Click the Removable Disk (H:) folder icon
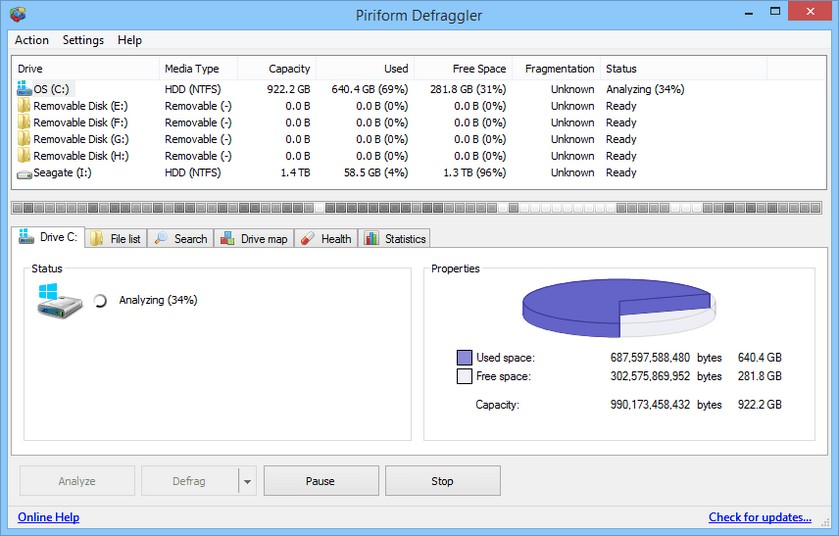Image resolution: width=839 pixels, height=536 pixels. coord(24,155)
